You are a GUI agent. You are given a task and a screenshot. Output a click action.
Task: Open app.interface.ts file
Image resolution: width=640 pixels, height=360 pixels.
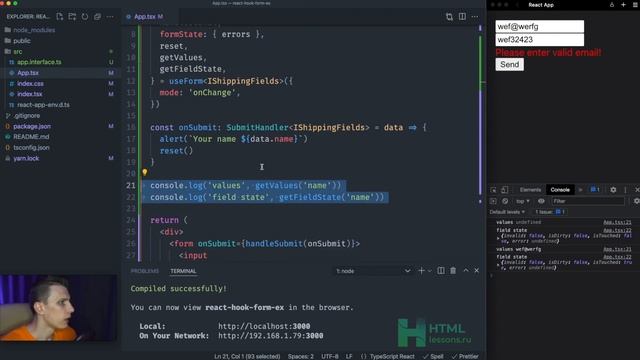39,62
